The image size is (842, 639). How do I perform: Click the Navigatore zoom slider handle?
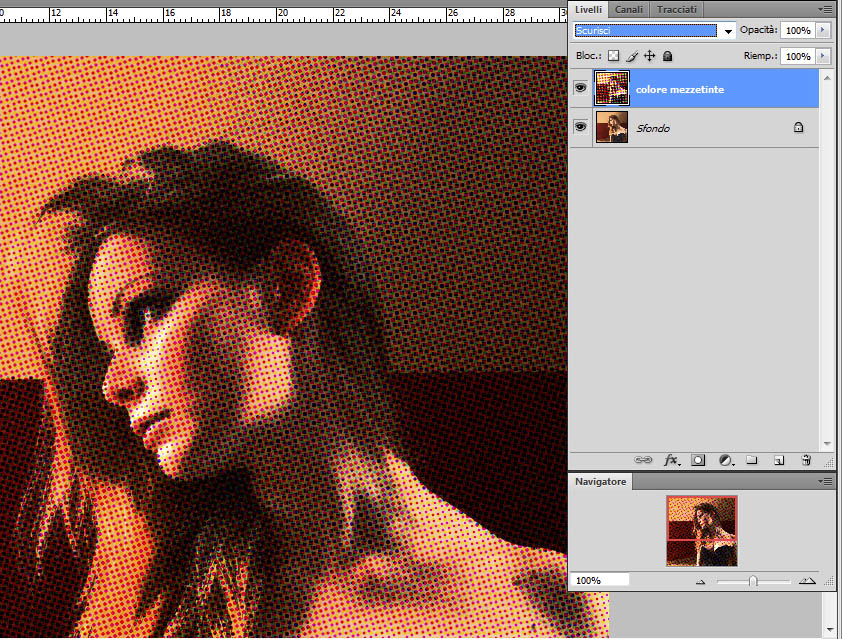tap(753, 580)
